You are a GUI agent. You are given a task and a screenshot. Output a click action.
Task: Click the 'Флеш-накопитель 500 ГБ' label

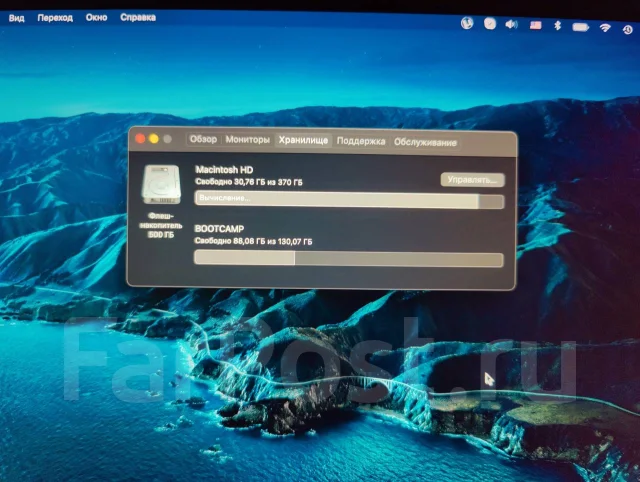tap(161, 225)
